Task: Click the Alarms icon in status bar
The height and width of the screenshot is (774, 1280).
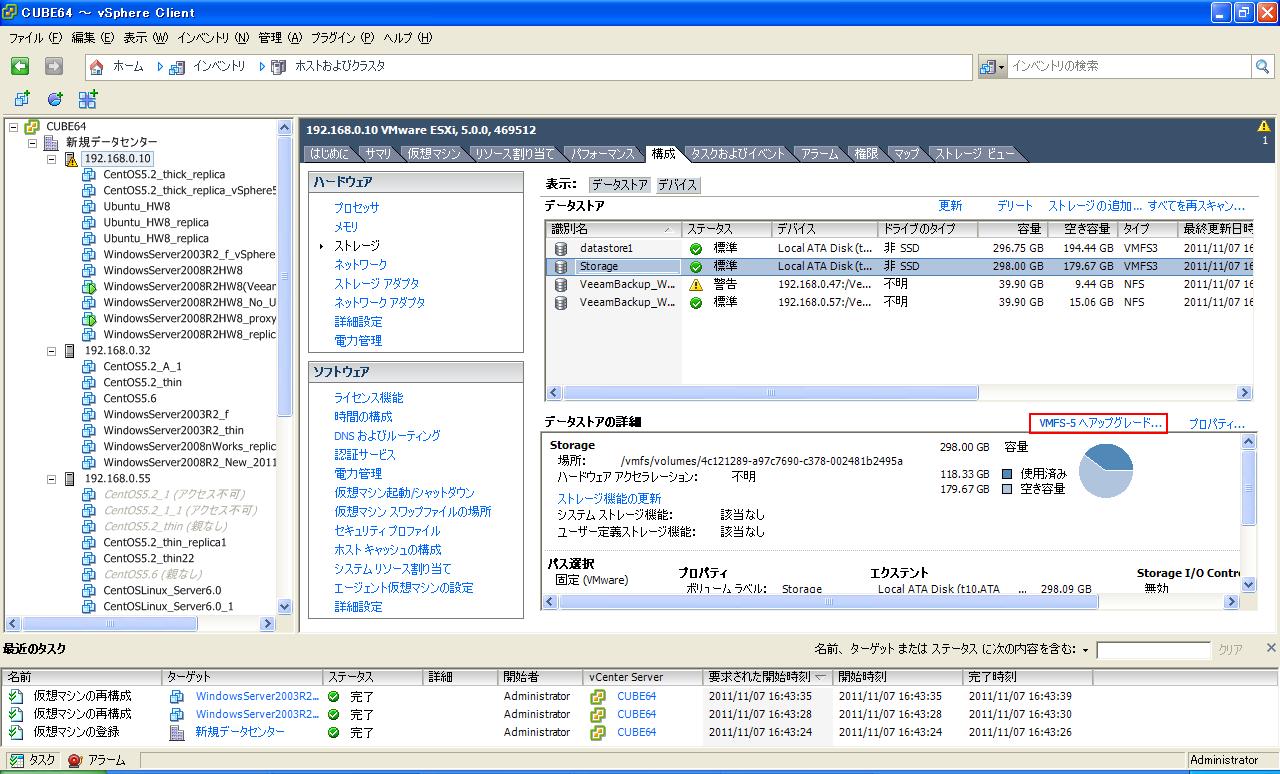Action: point(74,760)
